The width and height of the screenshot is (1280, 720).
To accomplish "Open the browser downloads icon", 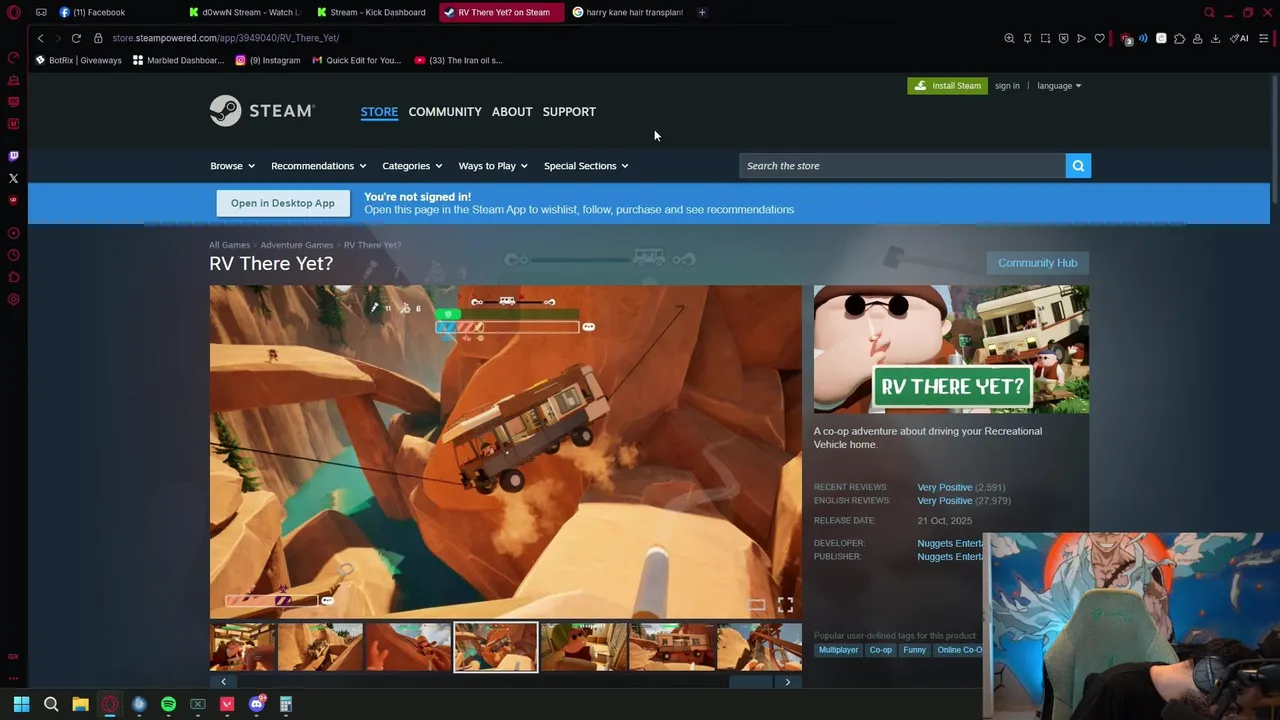I will tap(1215, 38).
